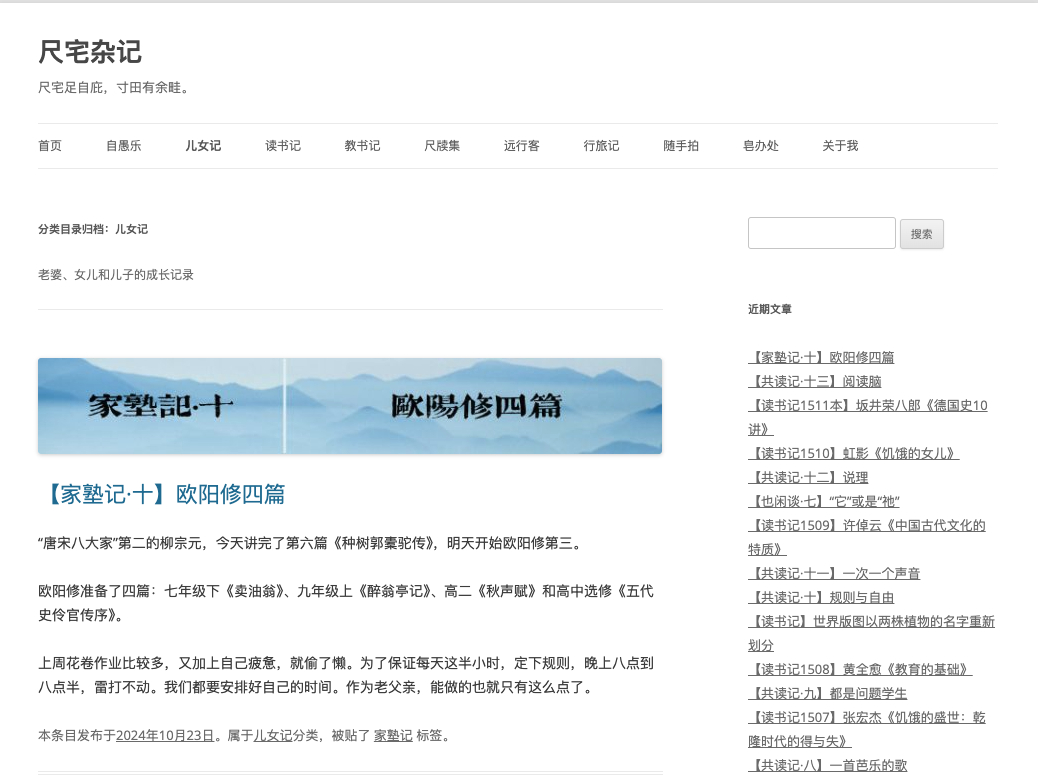Open recent post 世界版图以两株植物的名字重新划分
The width and height of the screenshot is (1038, 779).
click(871, 633)
